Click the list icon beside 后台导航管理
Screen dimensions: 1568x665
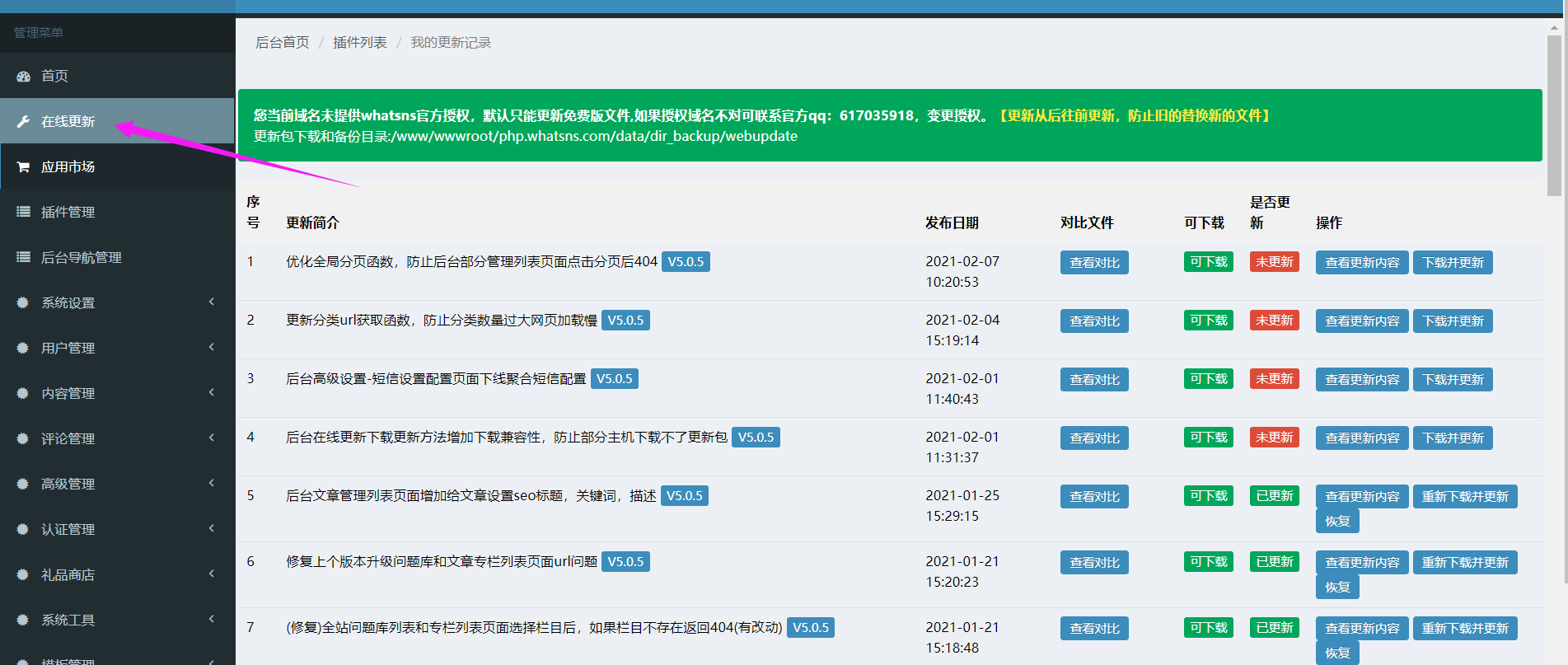[23, 257]
